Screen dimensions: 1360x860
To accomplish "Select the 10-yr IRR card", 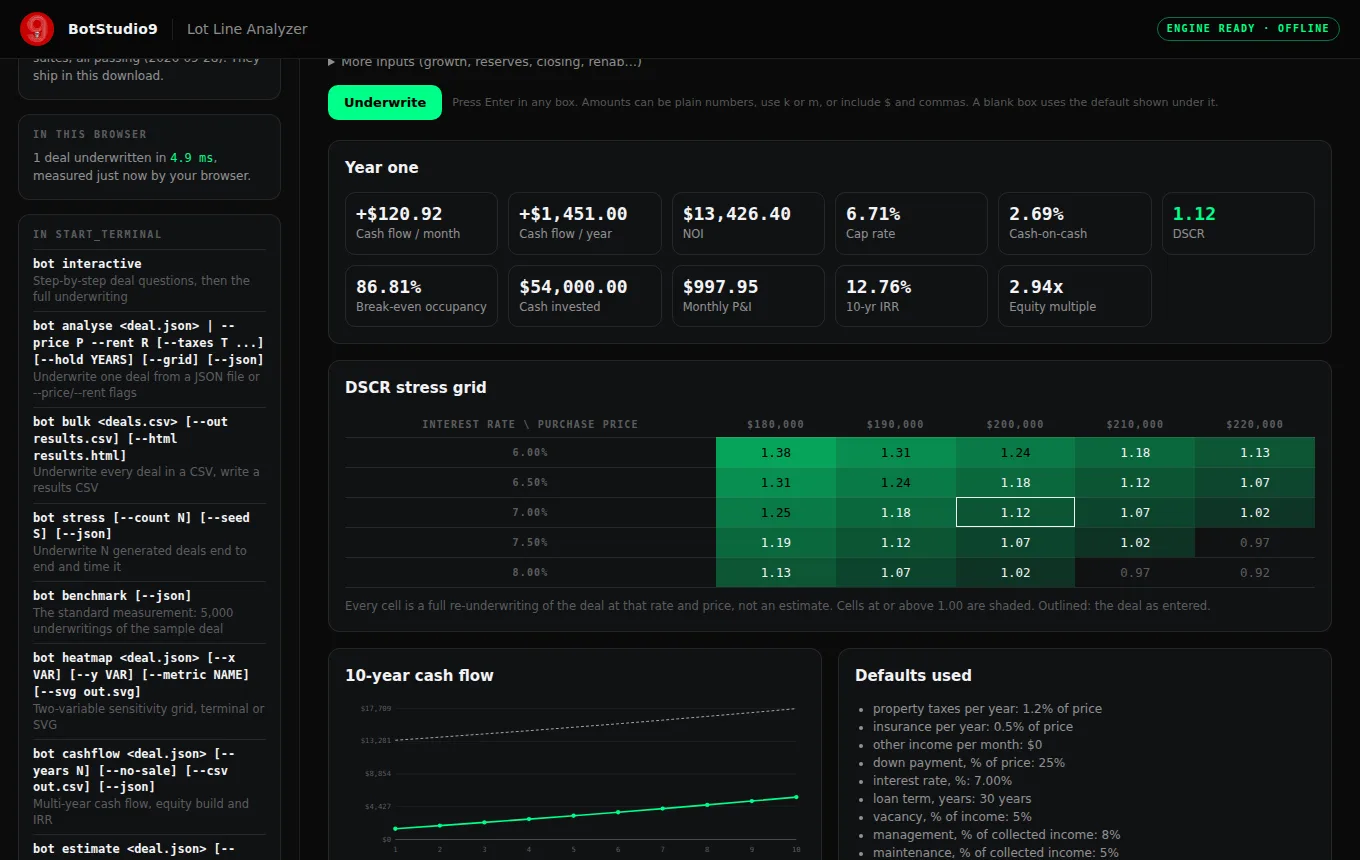I will point(911,296).
